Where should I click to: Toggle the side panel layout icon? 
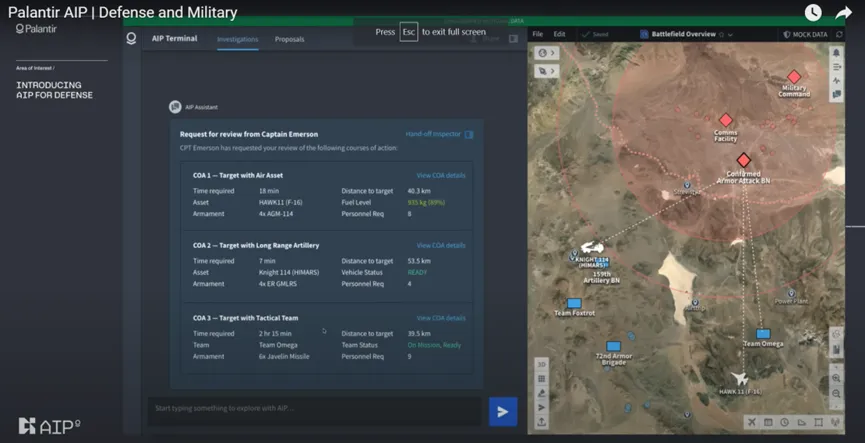pyautogui.click(x=513, y=39)
